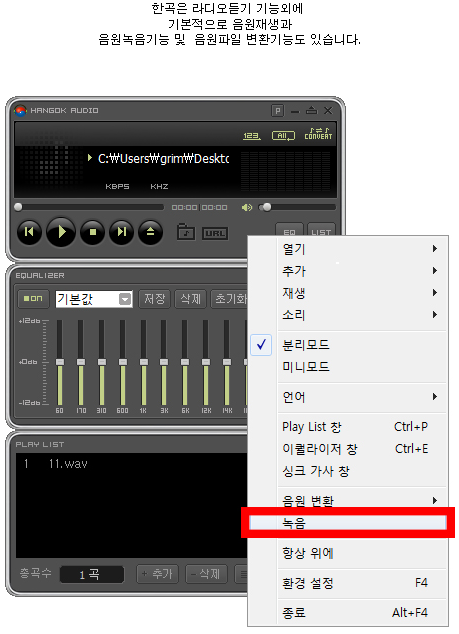This screenshot has height=634, width=459.
Task: Click the 저장 equalizer button
Action: click(154, 299)
